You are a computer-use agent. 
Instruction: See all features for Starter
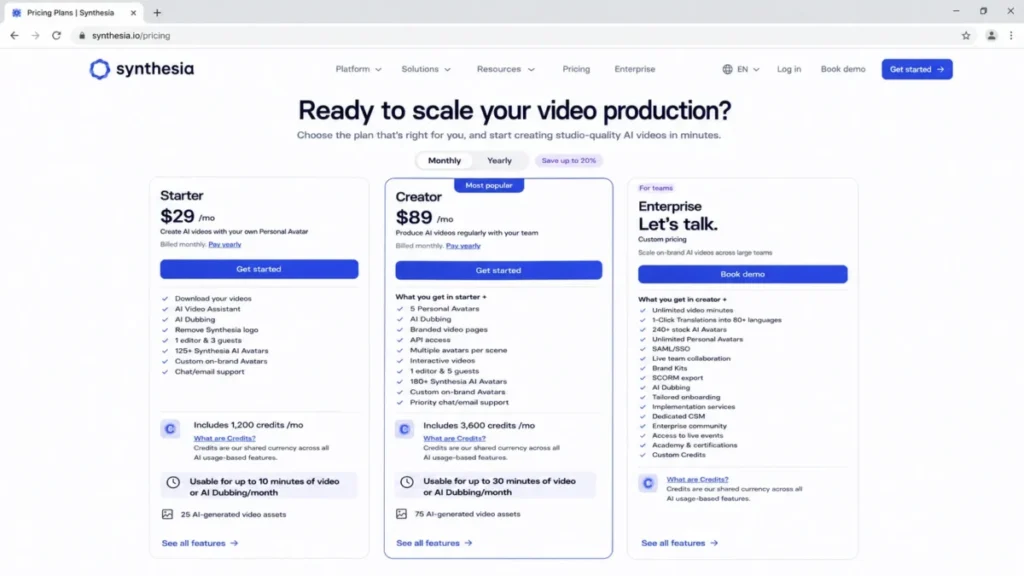tap(200, 543)
